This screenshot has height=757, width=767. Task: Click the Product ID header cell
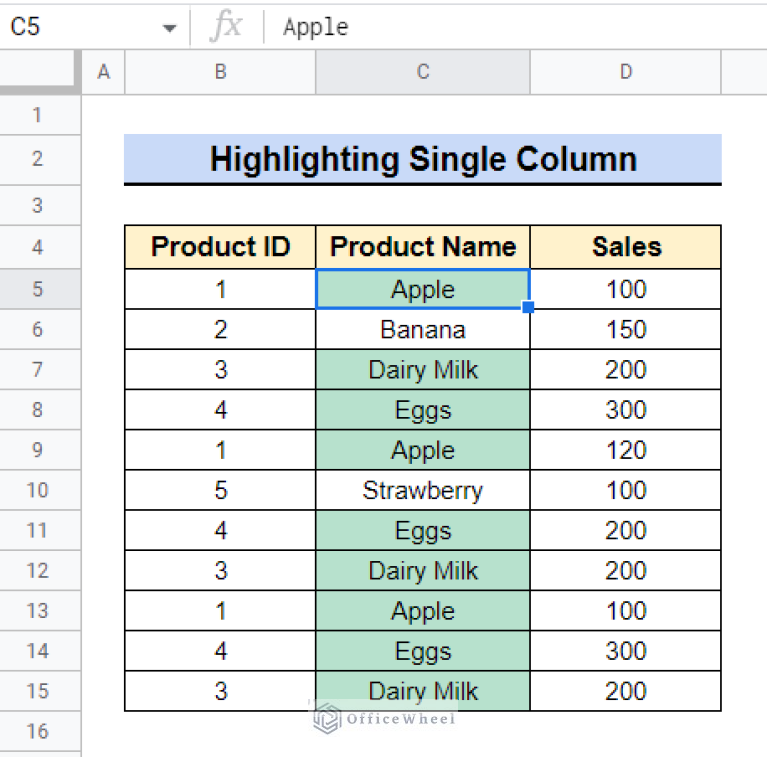point(220,247)
